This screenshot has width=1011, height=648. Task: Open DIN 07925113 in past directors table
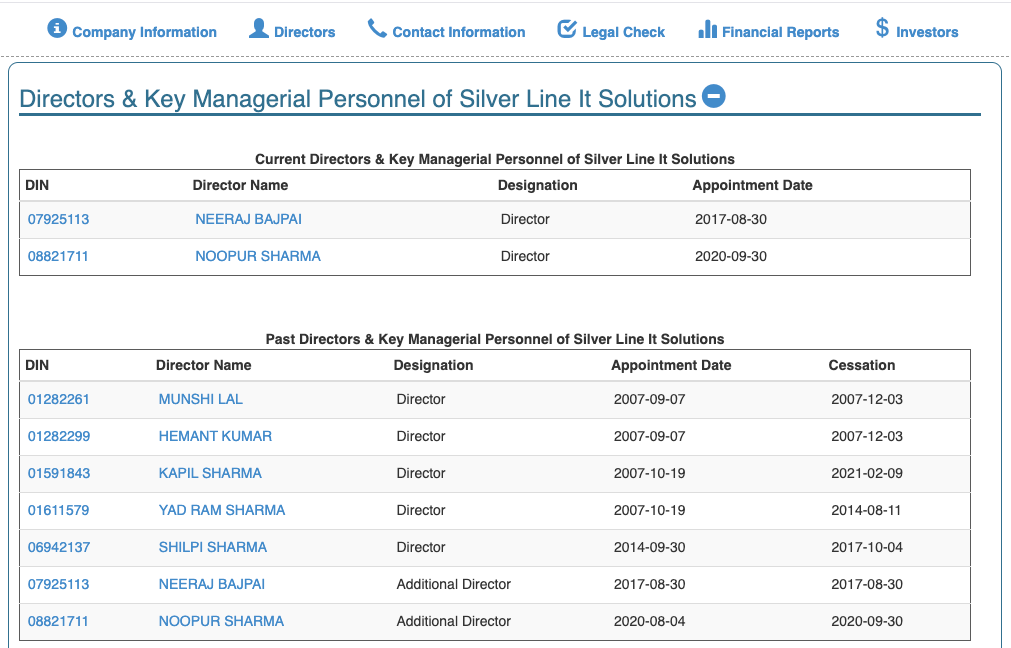58,584
